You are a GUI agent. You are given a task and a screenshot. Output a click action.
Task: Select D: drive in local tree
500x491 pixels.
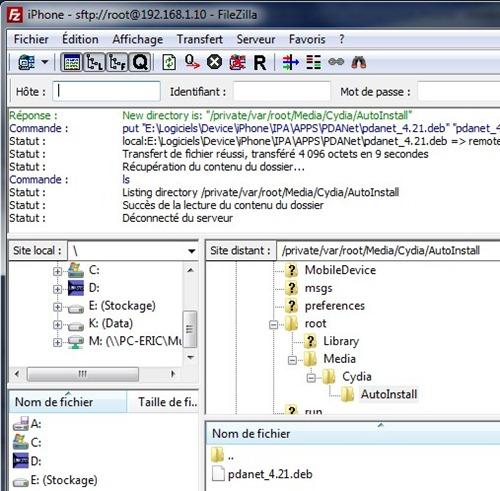coord(94,288)
